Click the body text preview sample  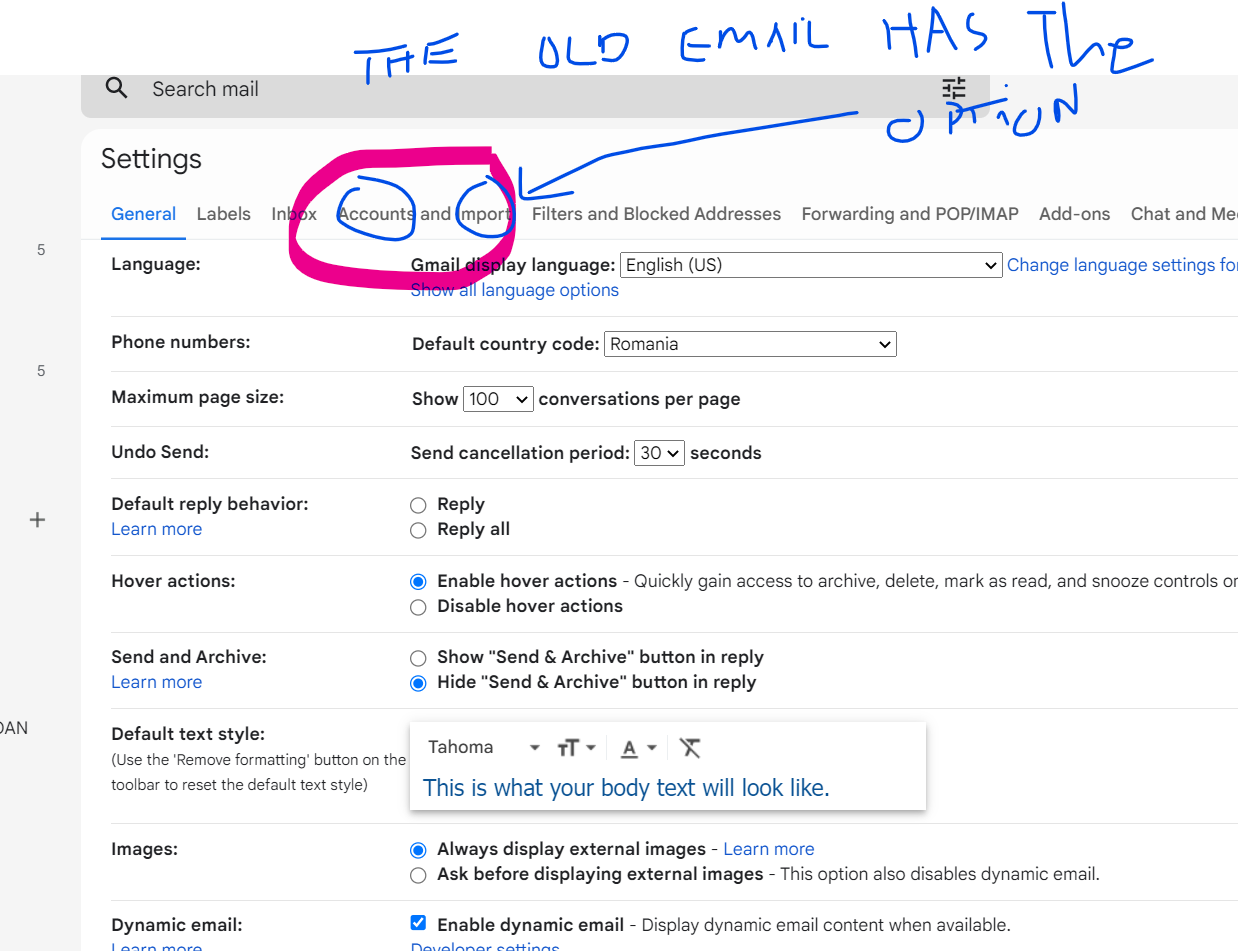tap(626, 788)
